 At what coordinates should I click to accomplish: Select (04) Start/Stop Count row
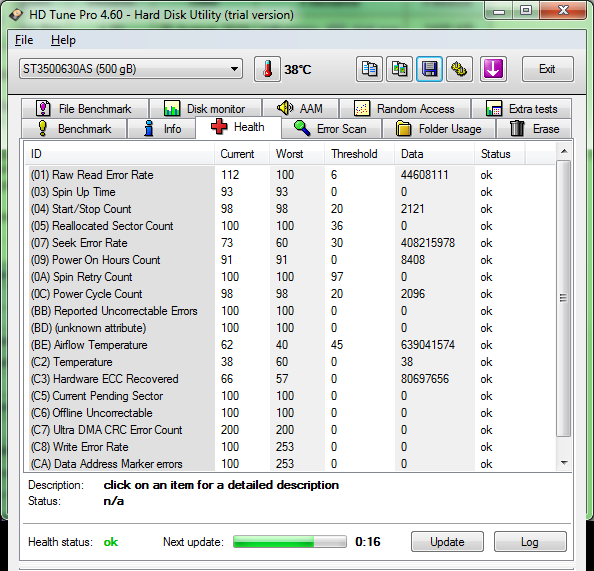pyautogui.click(x=290, y=209)
